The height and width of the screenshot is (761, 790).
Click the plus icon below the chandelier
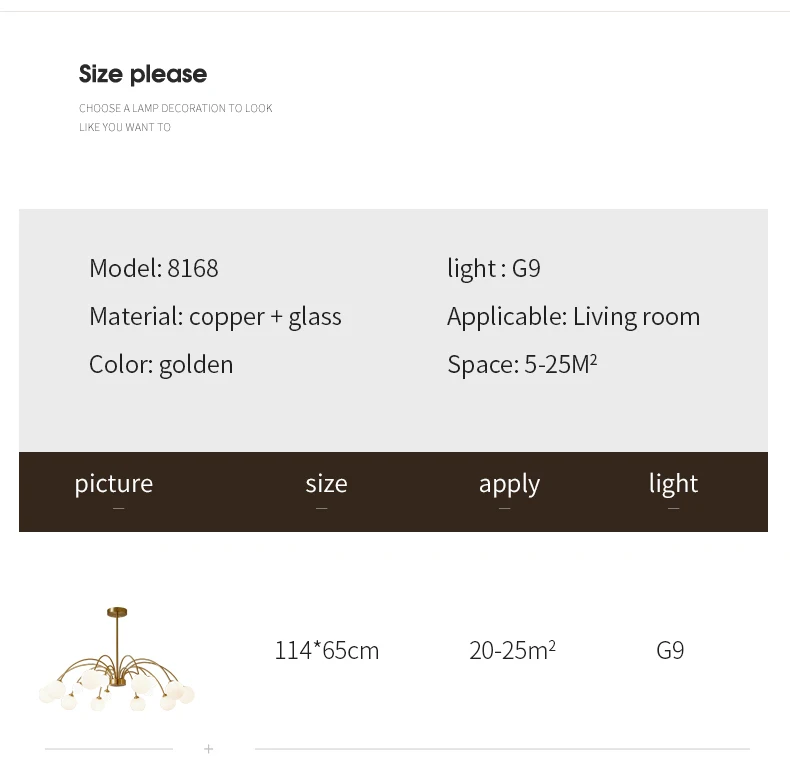click(x=208, y=748)
